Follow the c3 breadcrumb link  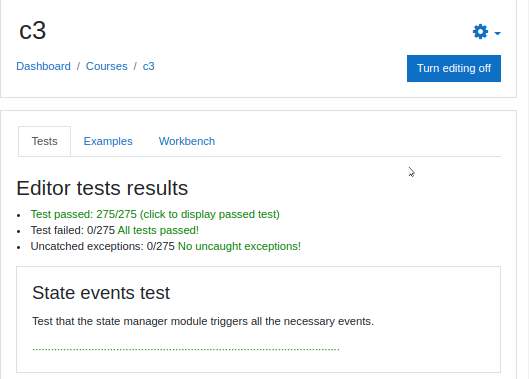tap(148, 66)
